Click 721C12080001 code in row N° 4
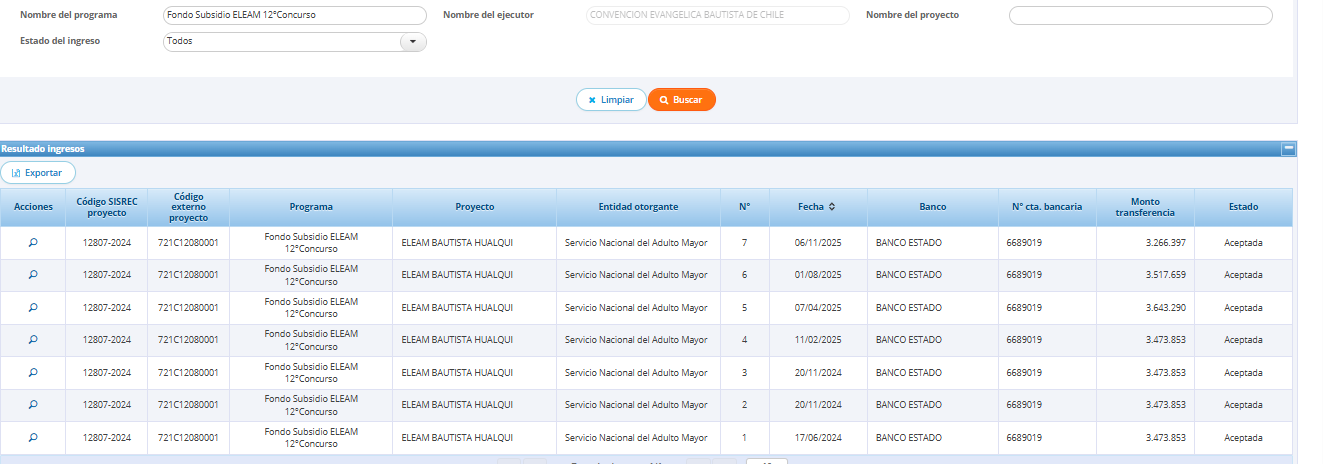1323x464 pixels. pos(189,340)
